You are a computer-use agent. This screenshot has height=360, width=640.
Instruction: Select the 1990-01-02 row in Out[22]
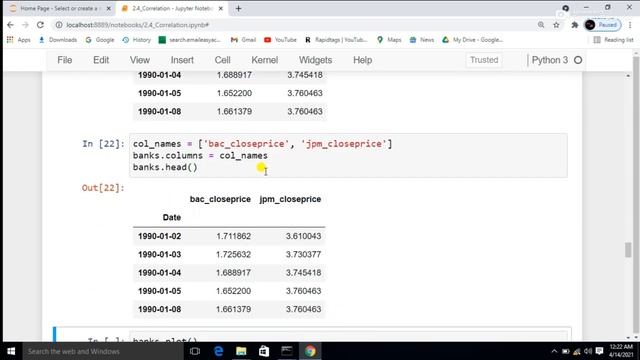click(x=229, y=236)
